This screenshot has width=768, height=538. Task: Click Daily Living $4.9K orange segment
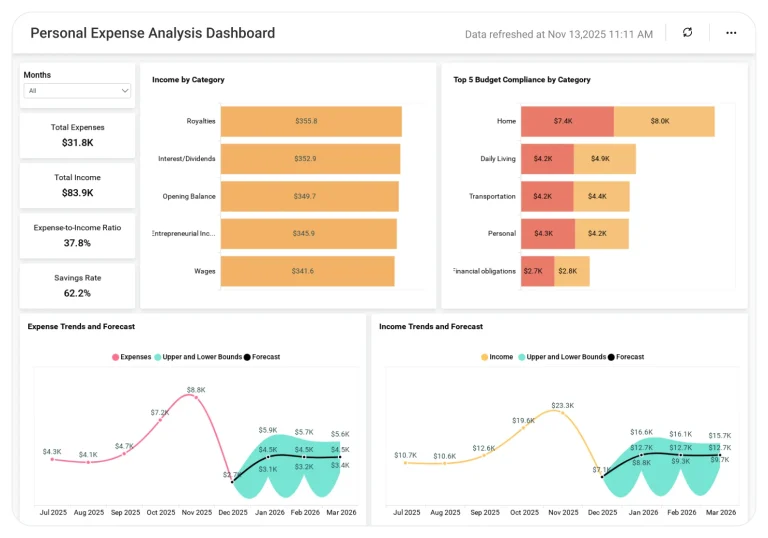[605, 159]
